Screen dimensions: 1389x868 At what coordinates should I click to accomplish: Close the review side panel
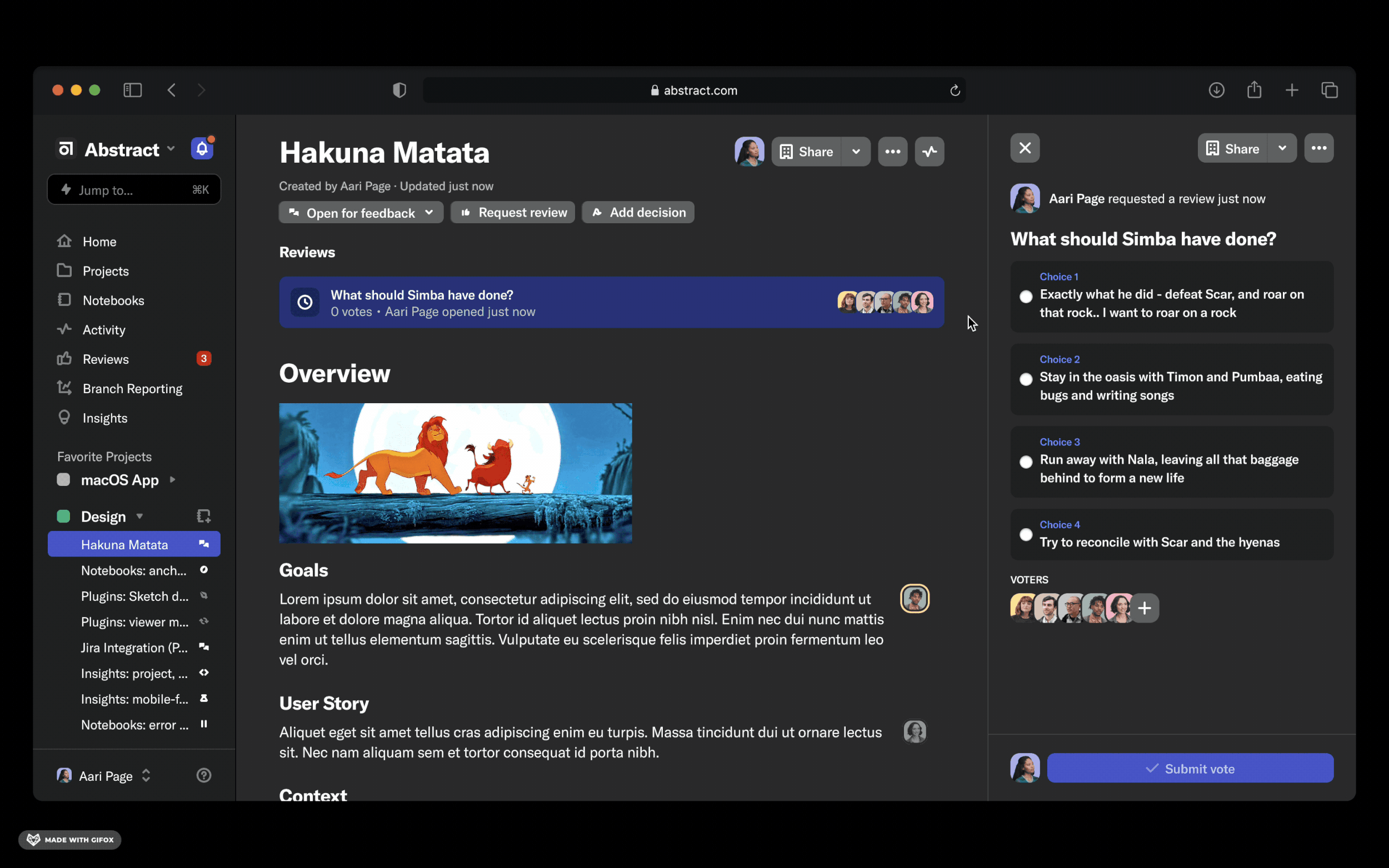click(x=1025, y=148)
